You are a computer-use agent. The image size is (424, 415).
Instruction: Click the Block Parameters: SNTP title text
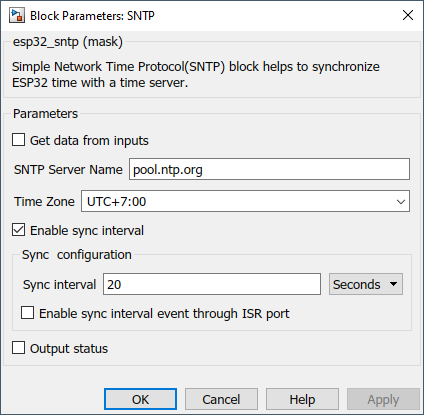pyautogui.click(x=92, y=16)
